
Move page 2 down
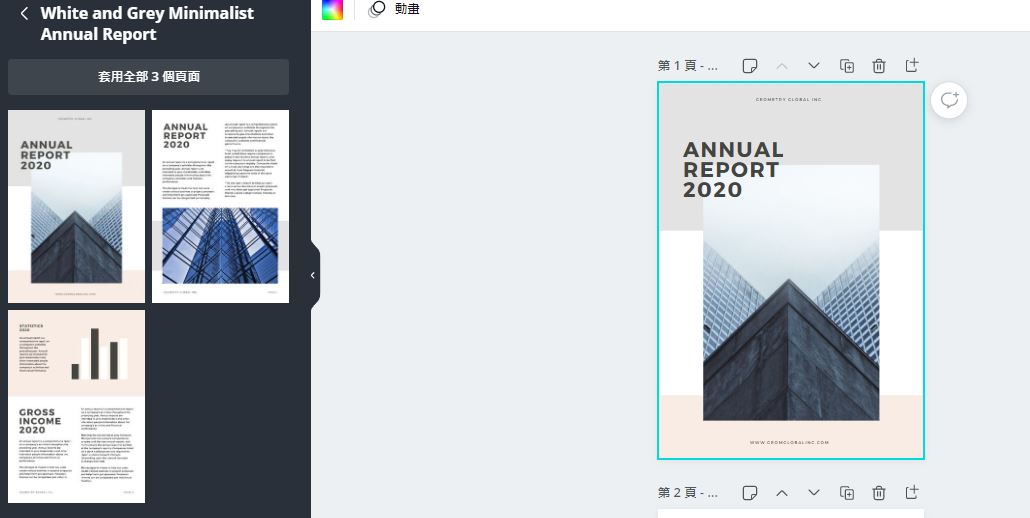814,492
